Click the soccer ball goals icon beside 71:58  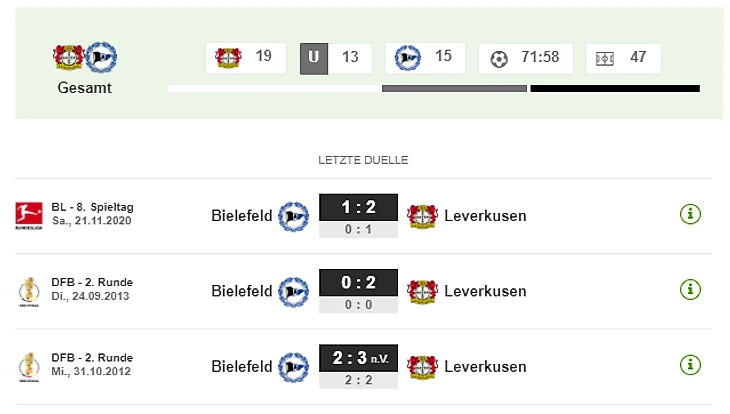coord(499,59)
